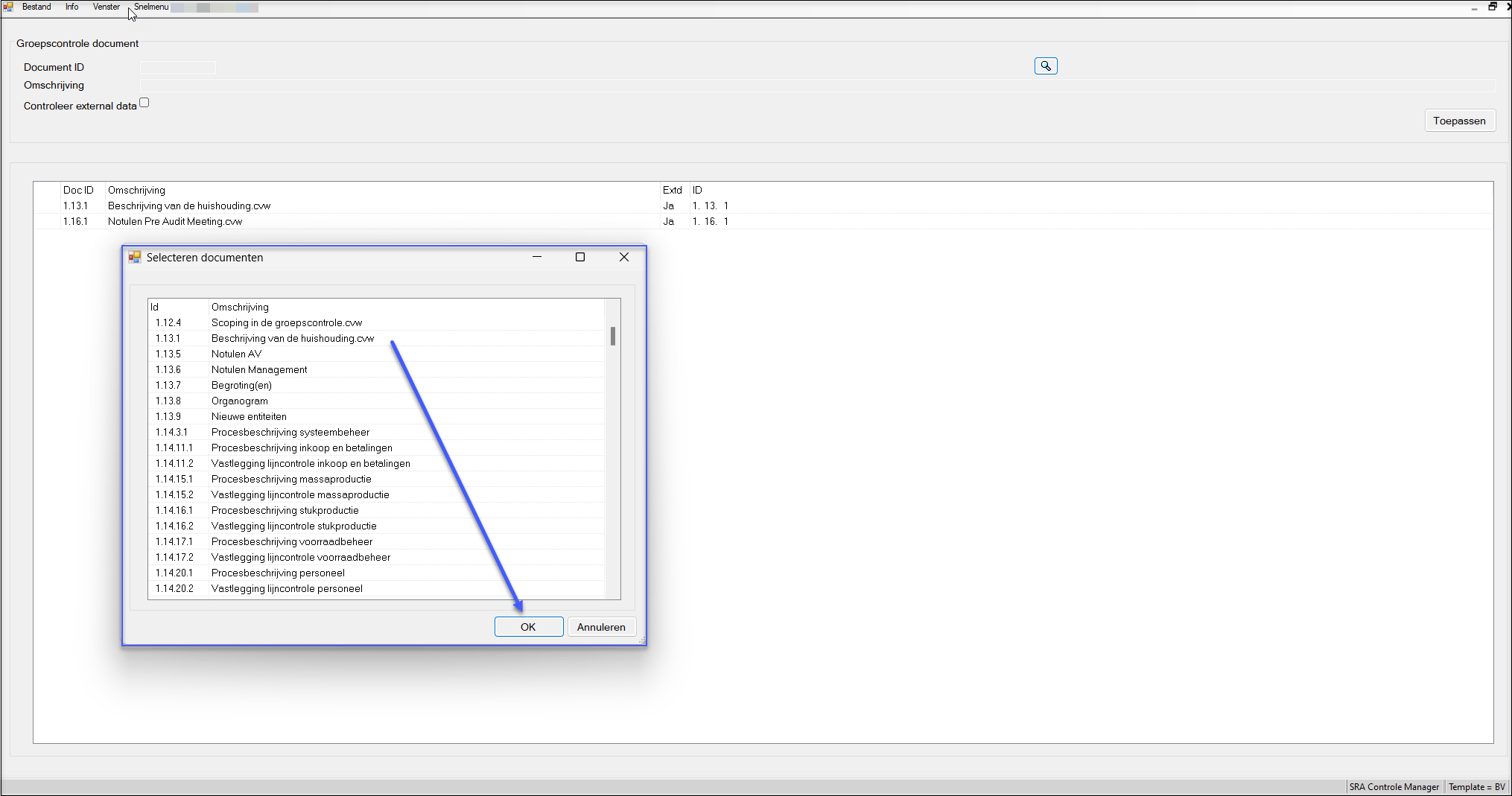Select the Begroting(en) row
This screenshot has height=796, width=1512.
click(376, 386)
